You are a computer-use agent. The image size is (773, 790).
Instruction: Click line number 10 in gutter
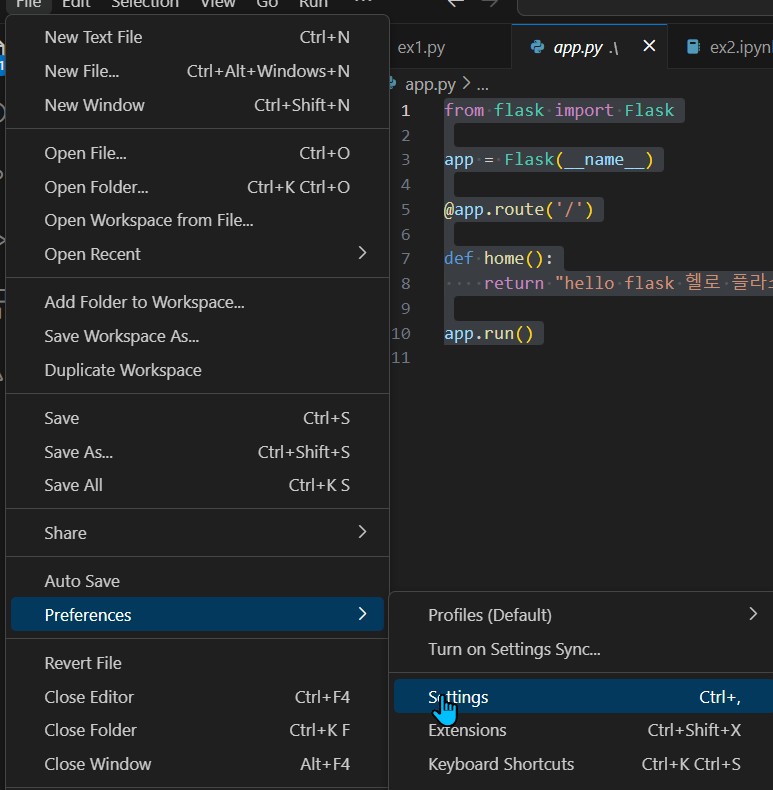(401, 333)
